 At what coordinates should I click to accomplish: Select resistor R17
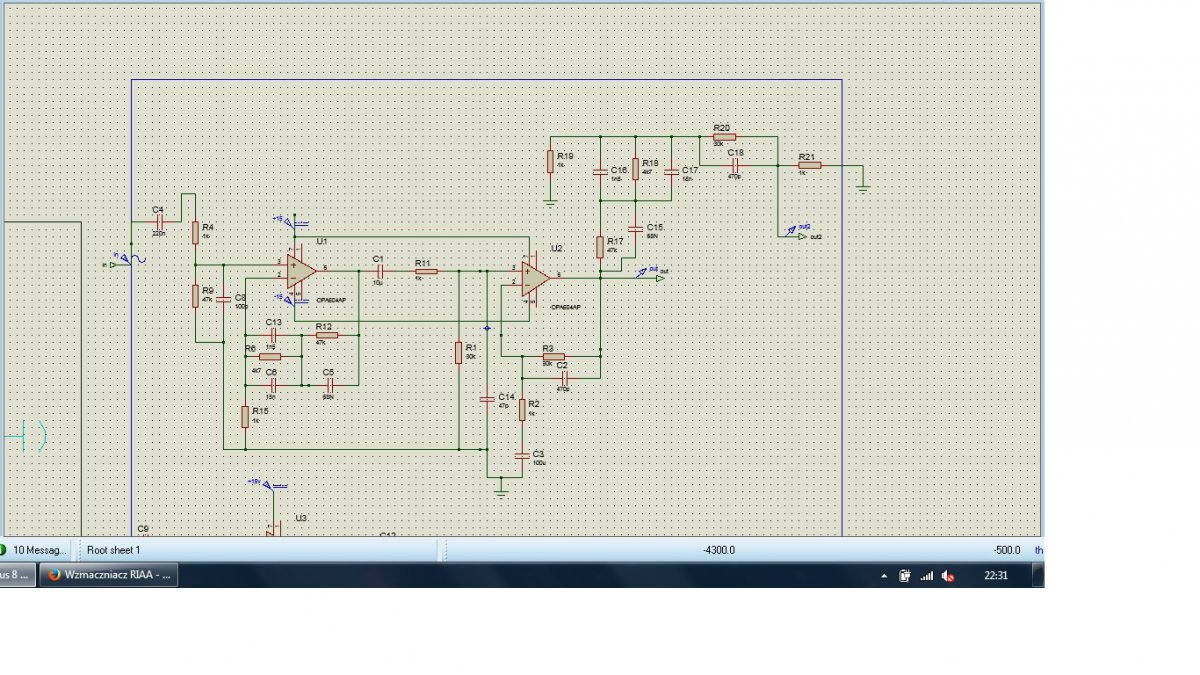(600, 246)
